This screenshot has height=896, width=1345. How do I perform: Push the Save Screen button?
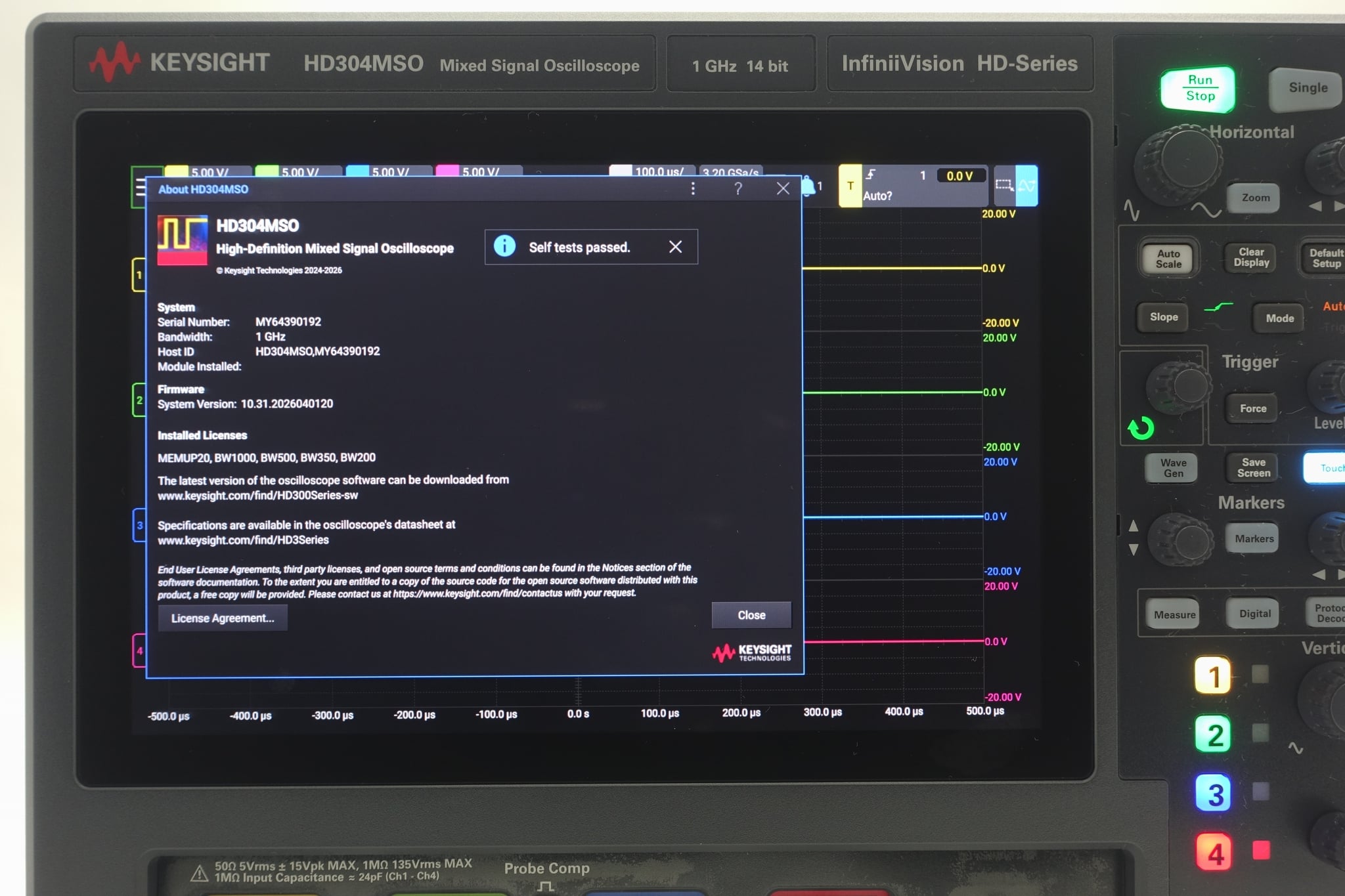1254,467
